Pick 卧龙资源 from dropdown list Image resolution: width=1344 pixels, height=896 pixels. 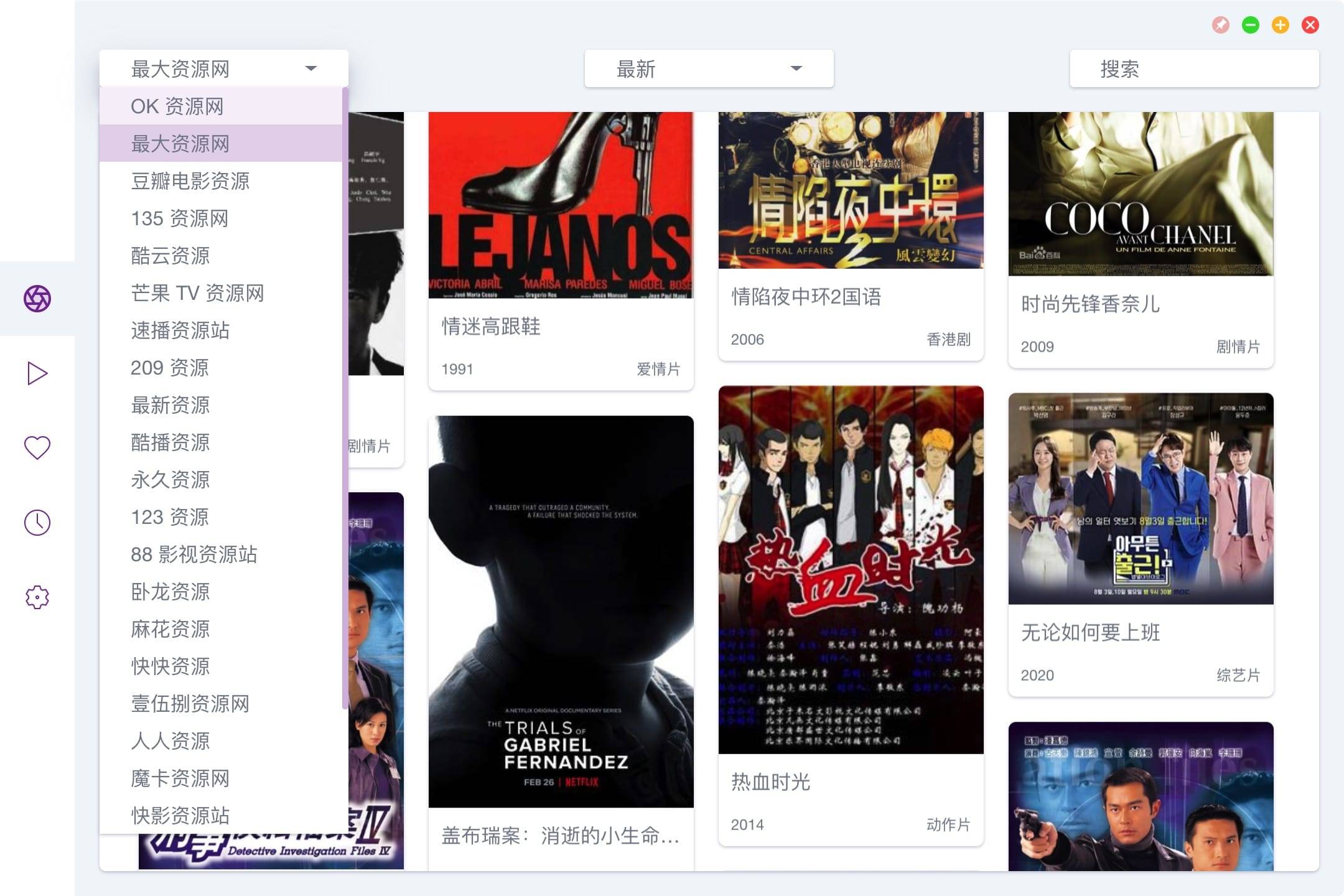(170, 592)
